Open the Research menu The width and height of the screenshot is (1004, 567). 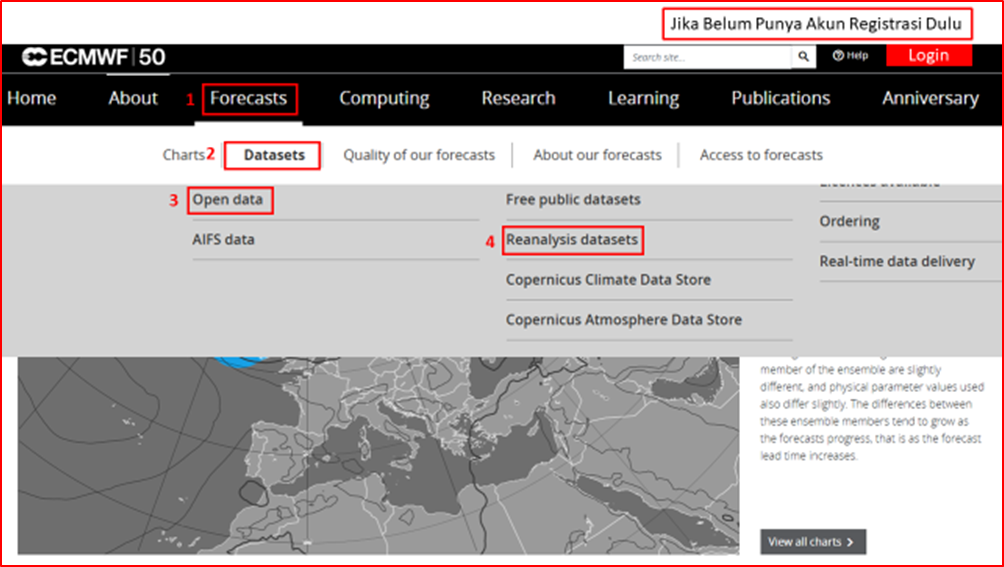click(x=519, y=98)
